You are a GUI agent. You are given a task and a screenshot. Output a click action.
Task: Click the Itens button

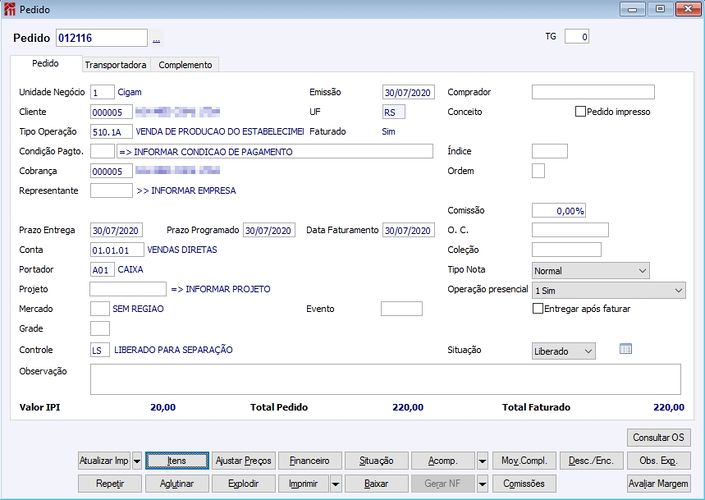pyautogui.click(x=177, y=461)
